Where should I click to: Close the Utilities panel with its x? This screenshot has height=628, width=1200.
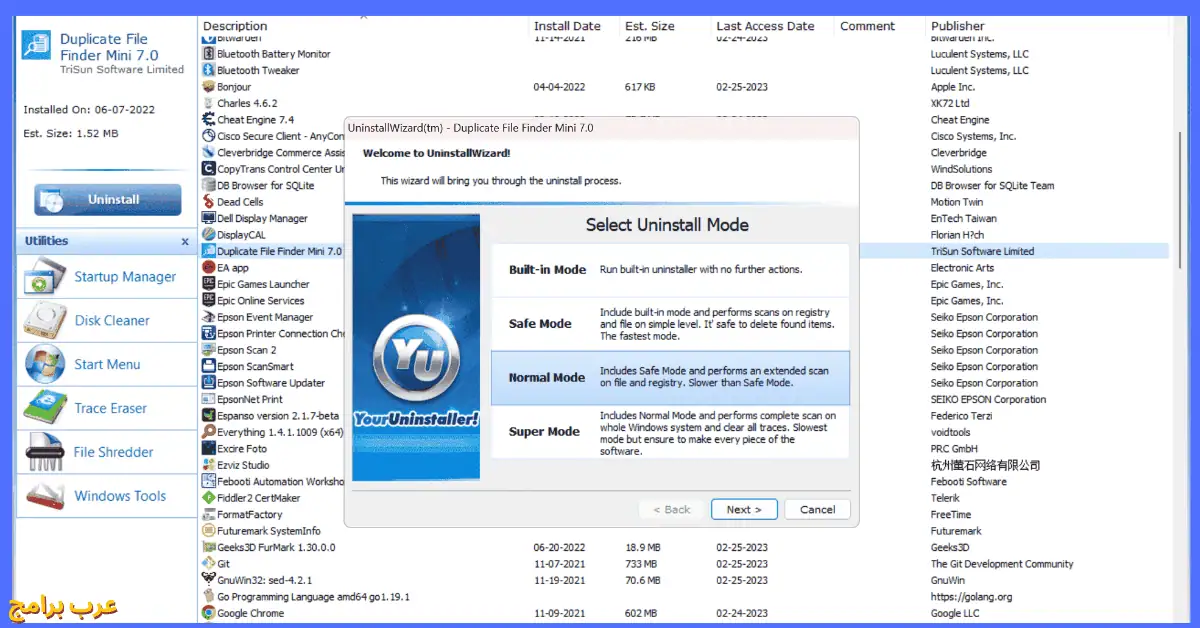pos(185,242)
